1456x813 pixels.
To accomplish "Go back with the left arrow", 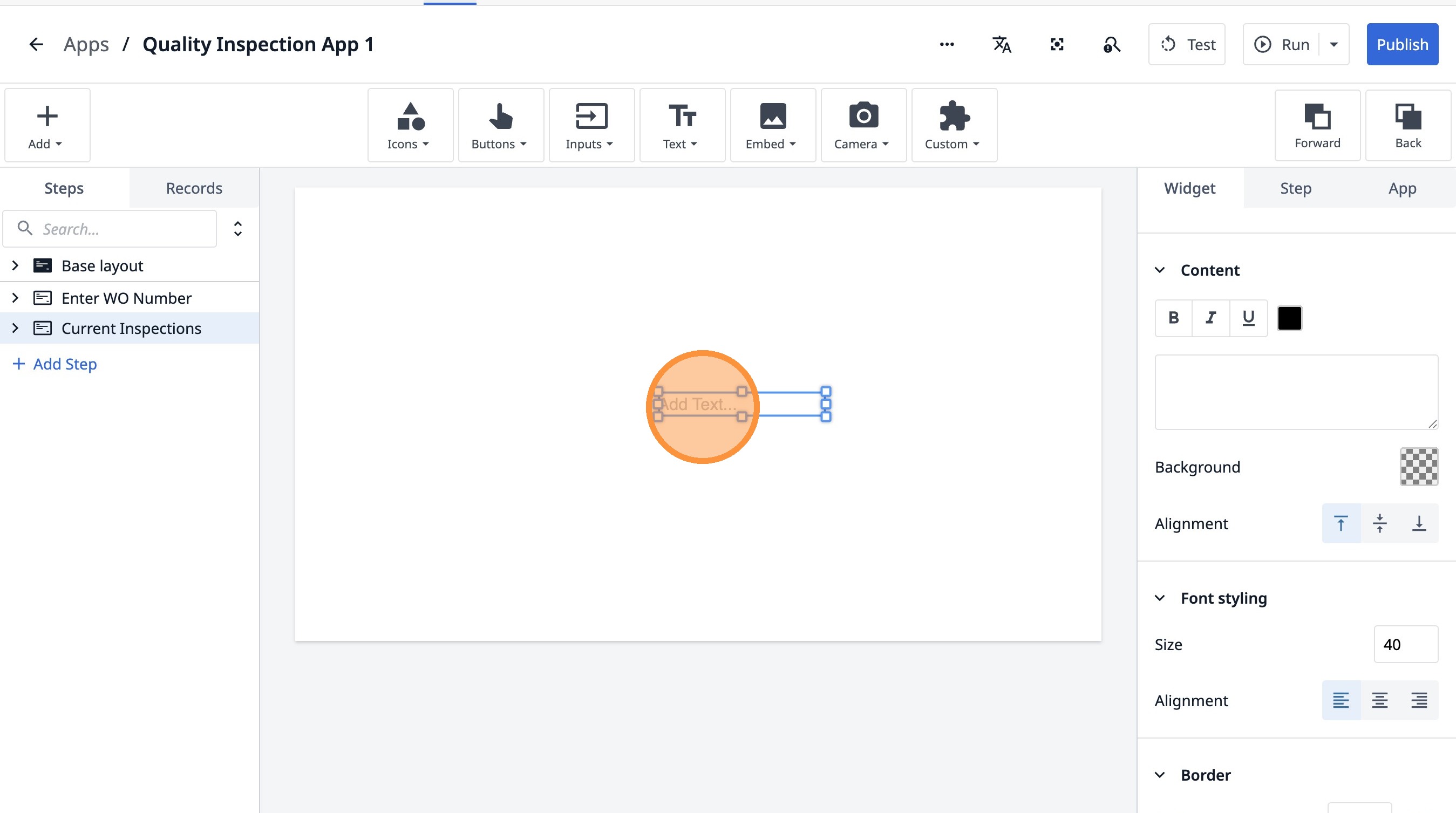I will [x=36, y=44].
